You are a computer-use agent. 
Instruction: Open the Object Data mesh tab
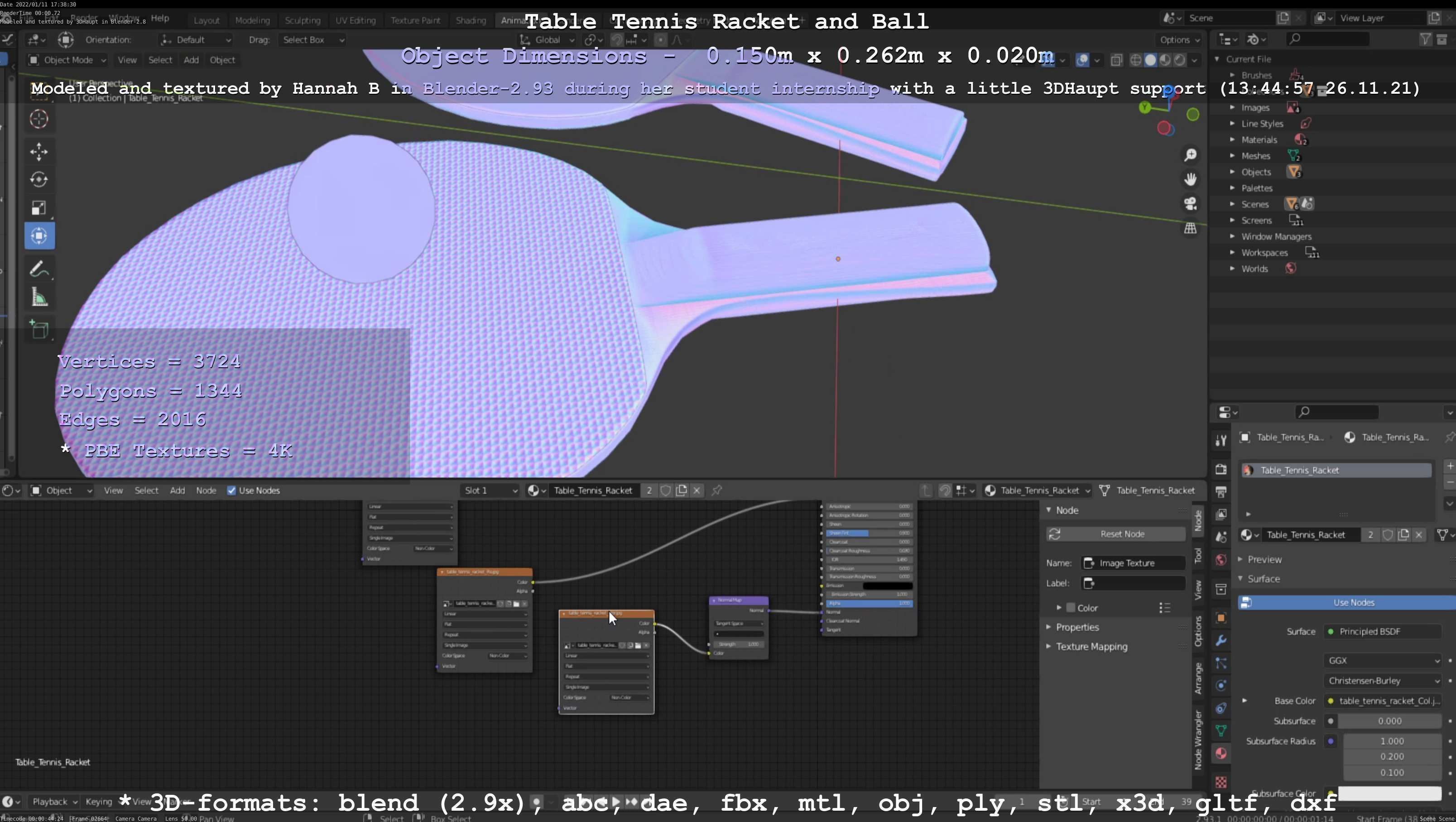point(1221,731)
